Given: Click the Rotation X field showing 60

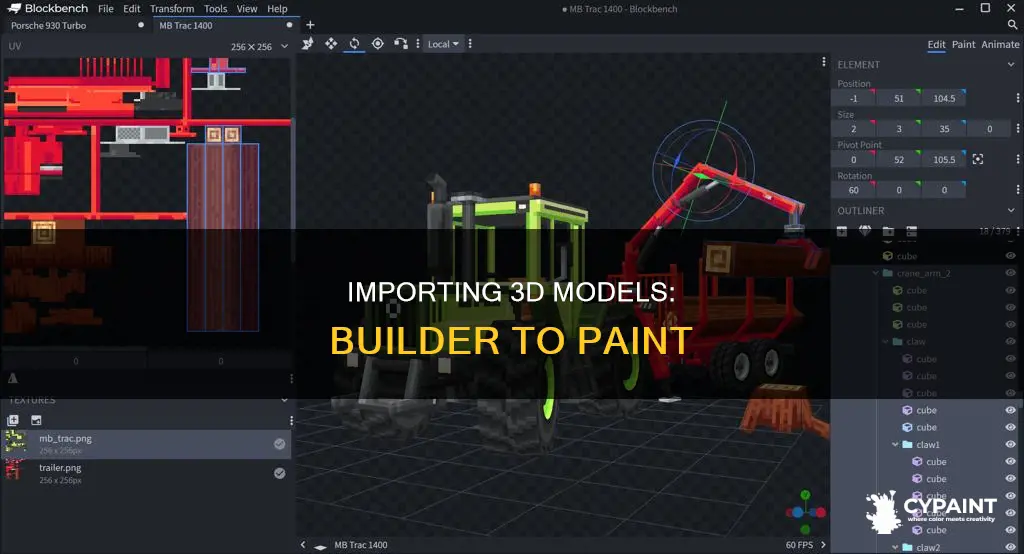Looking at the screenshot, I should (x=853, y=190).
